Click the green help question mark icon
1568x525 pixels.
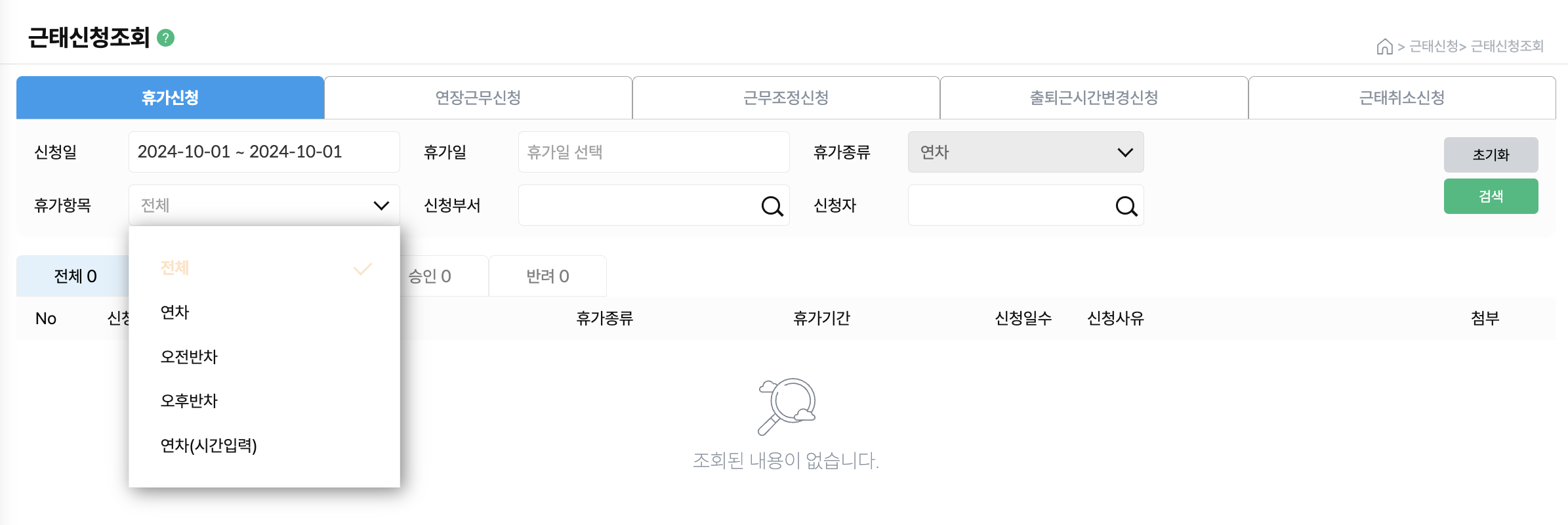coord(166,38)
